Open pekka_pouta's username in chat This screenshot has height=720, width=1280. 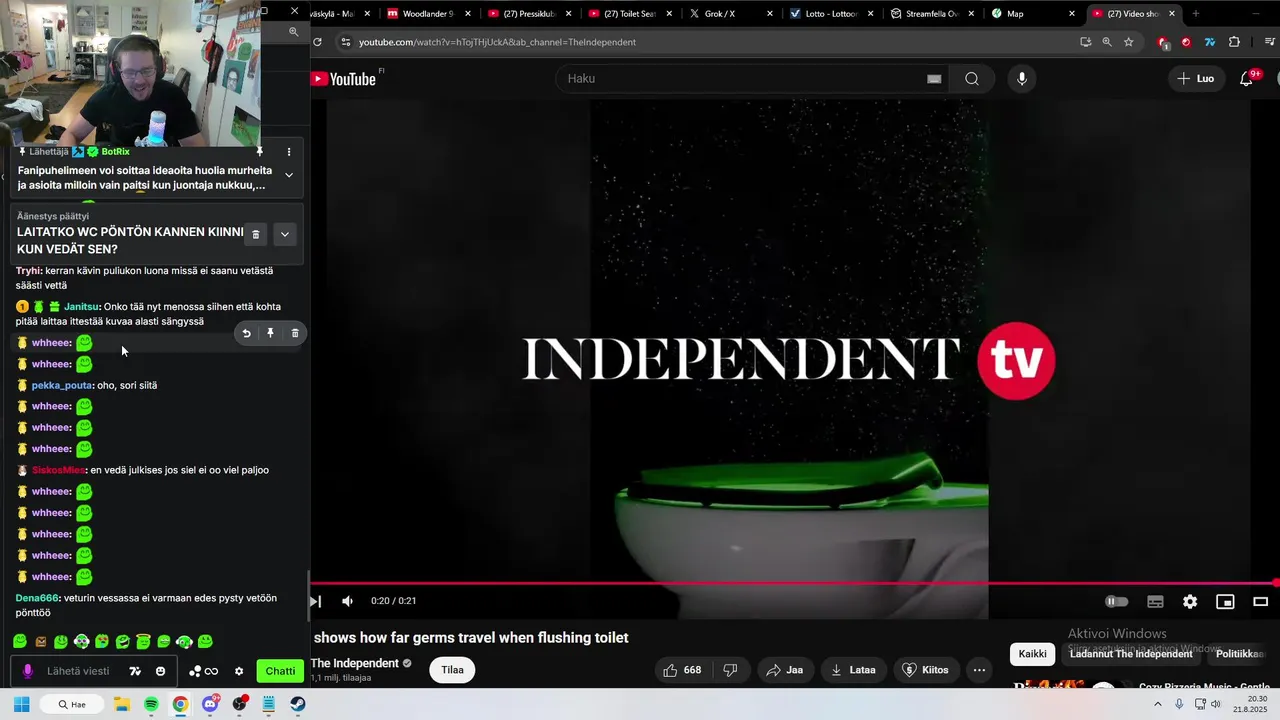point(62,385)
